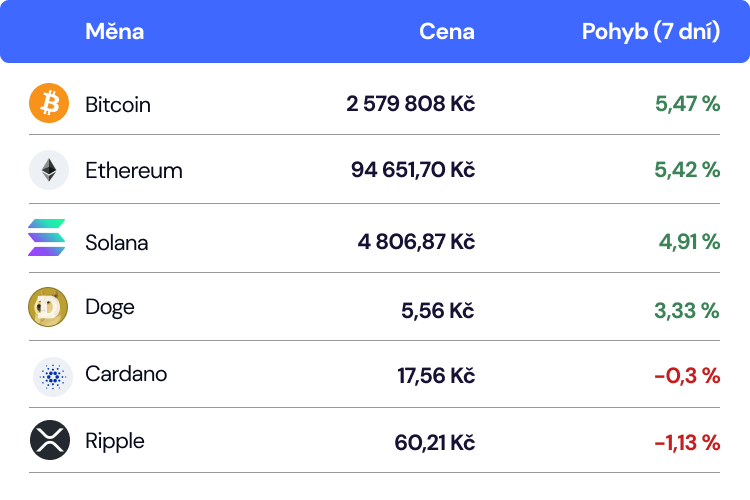Open the Cardano logo icon
Image resolution: width=750 pixels, height=500 pixels.
coord(48,375)
